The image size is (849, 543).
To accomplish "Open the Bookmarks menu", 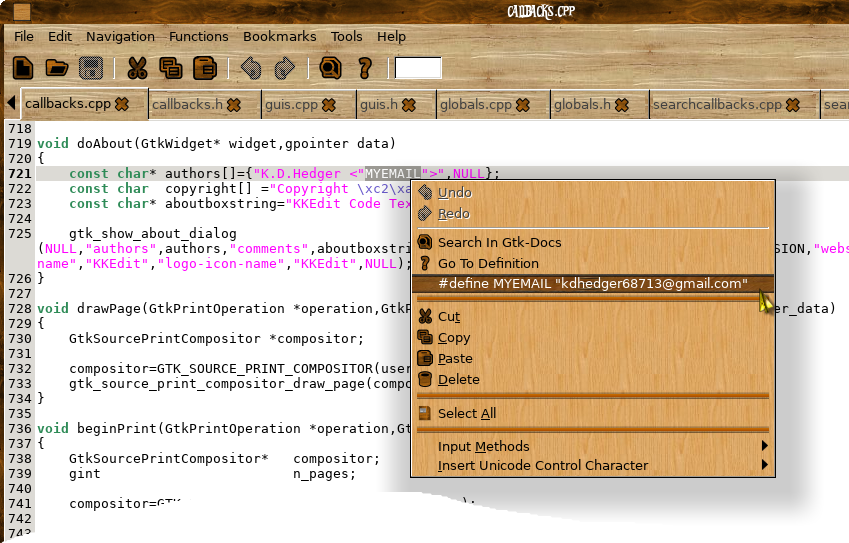I will coord(279,36).
